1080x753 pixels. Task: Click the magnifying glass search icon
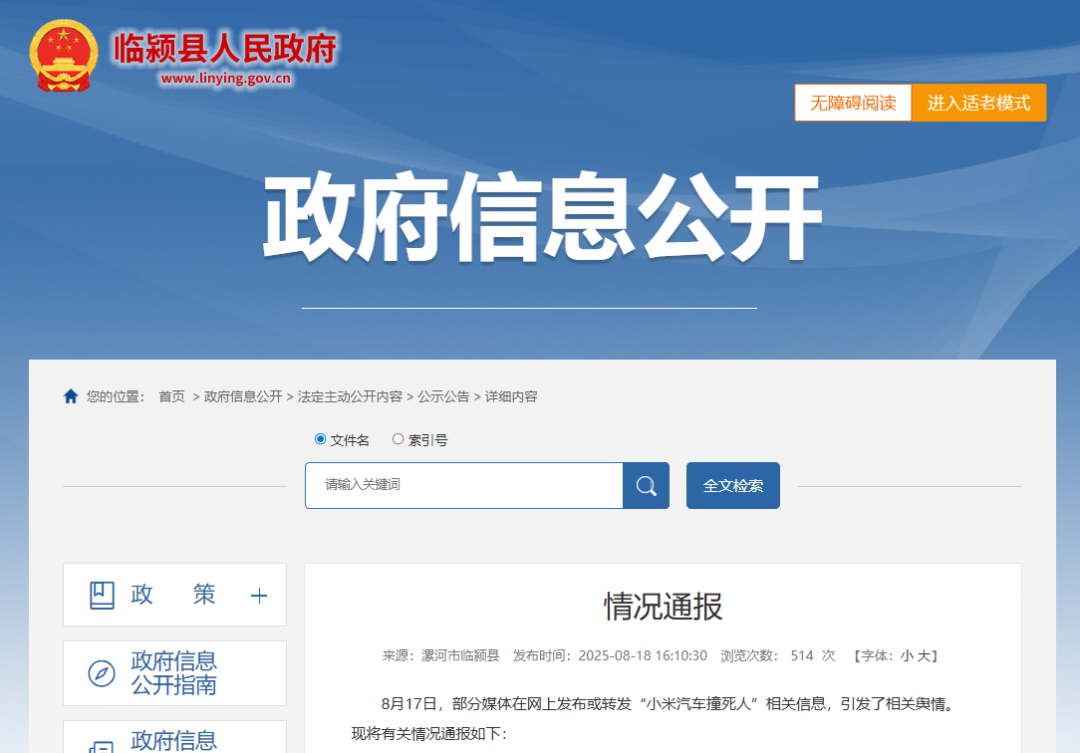click(646, 485)
